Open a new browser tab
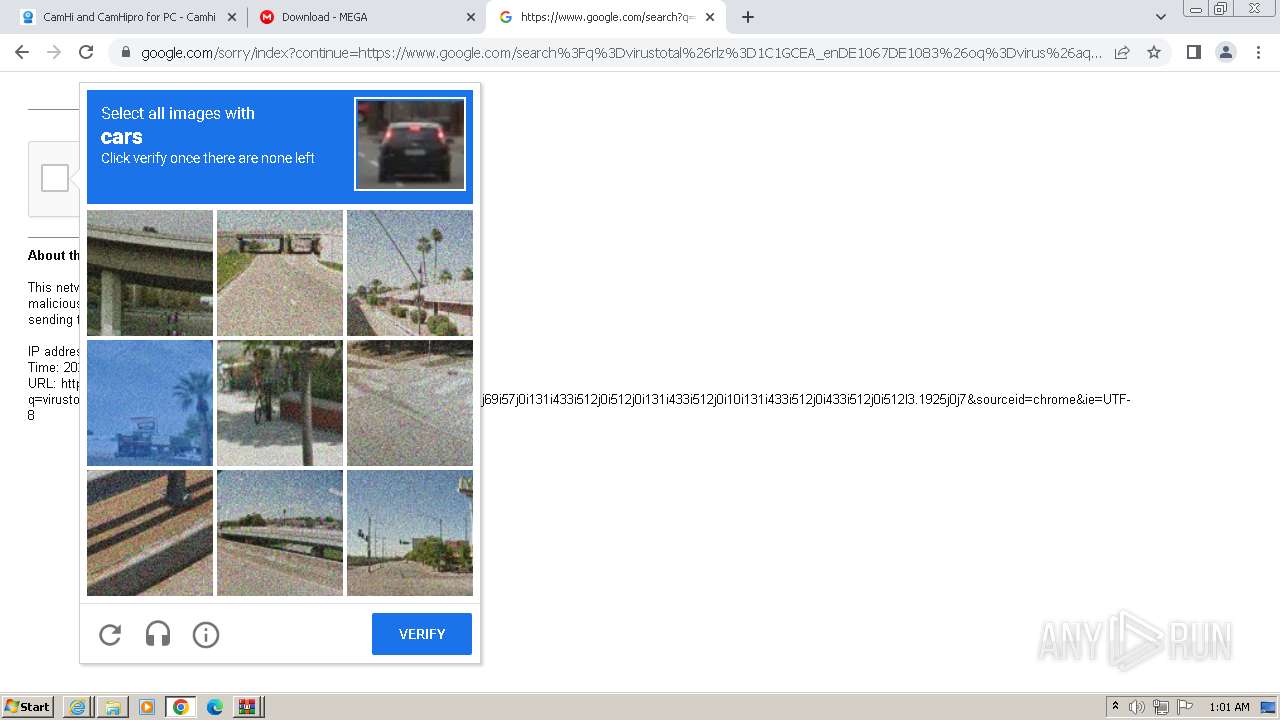This screenshot has width=1280, height=720. (x=748, y=17)
